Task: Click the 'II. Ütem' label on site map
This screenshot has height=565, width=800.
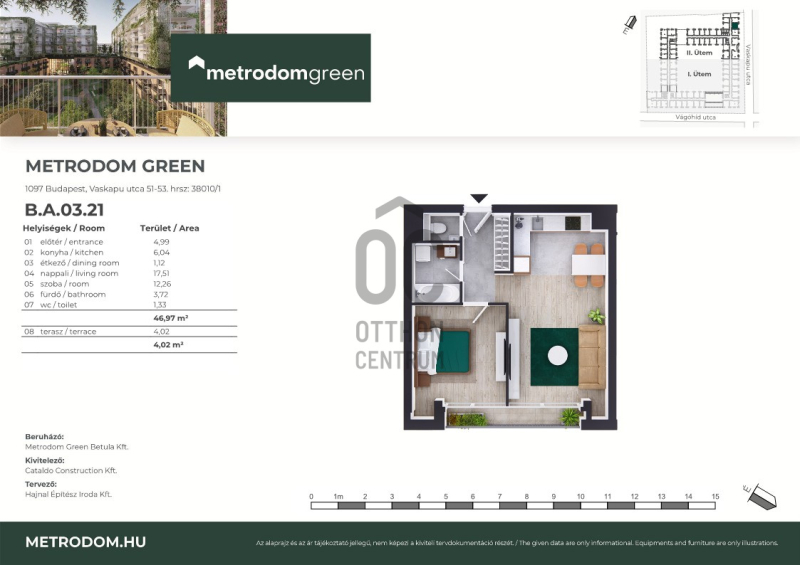Action: point(699,53)
